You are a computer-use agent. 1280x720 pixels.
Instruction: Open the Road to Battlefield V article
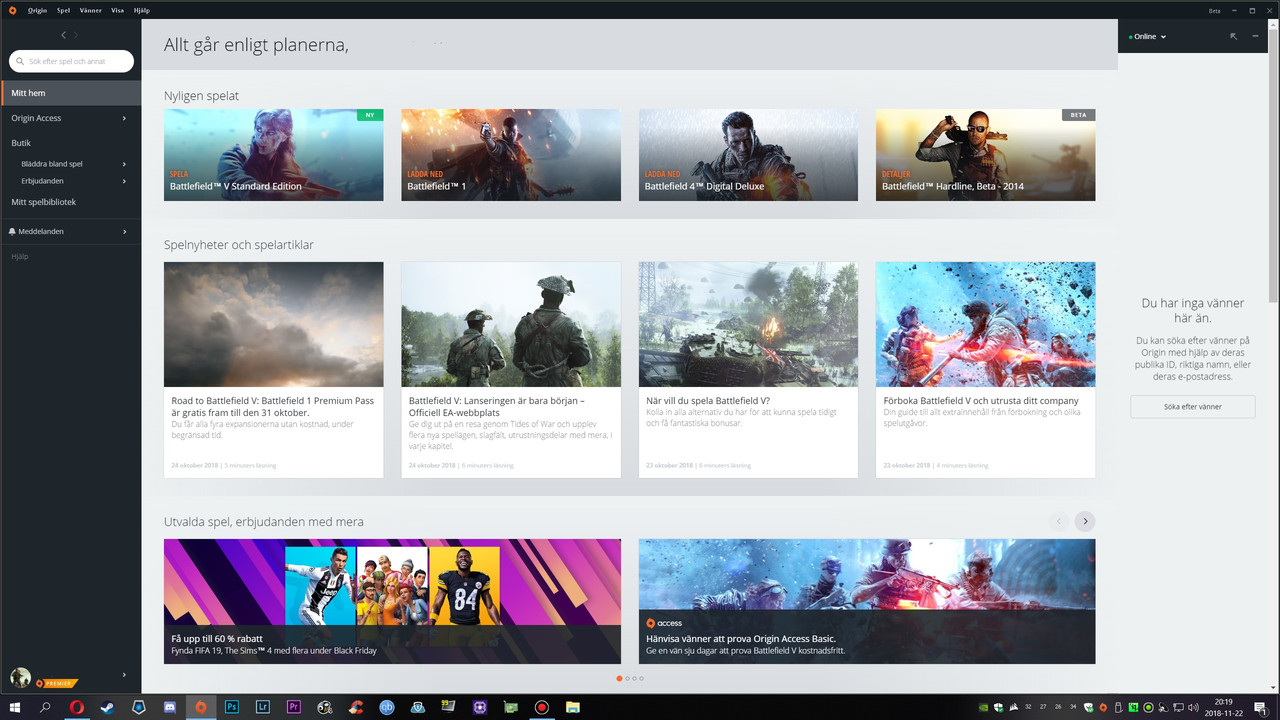coord(273,370)
